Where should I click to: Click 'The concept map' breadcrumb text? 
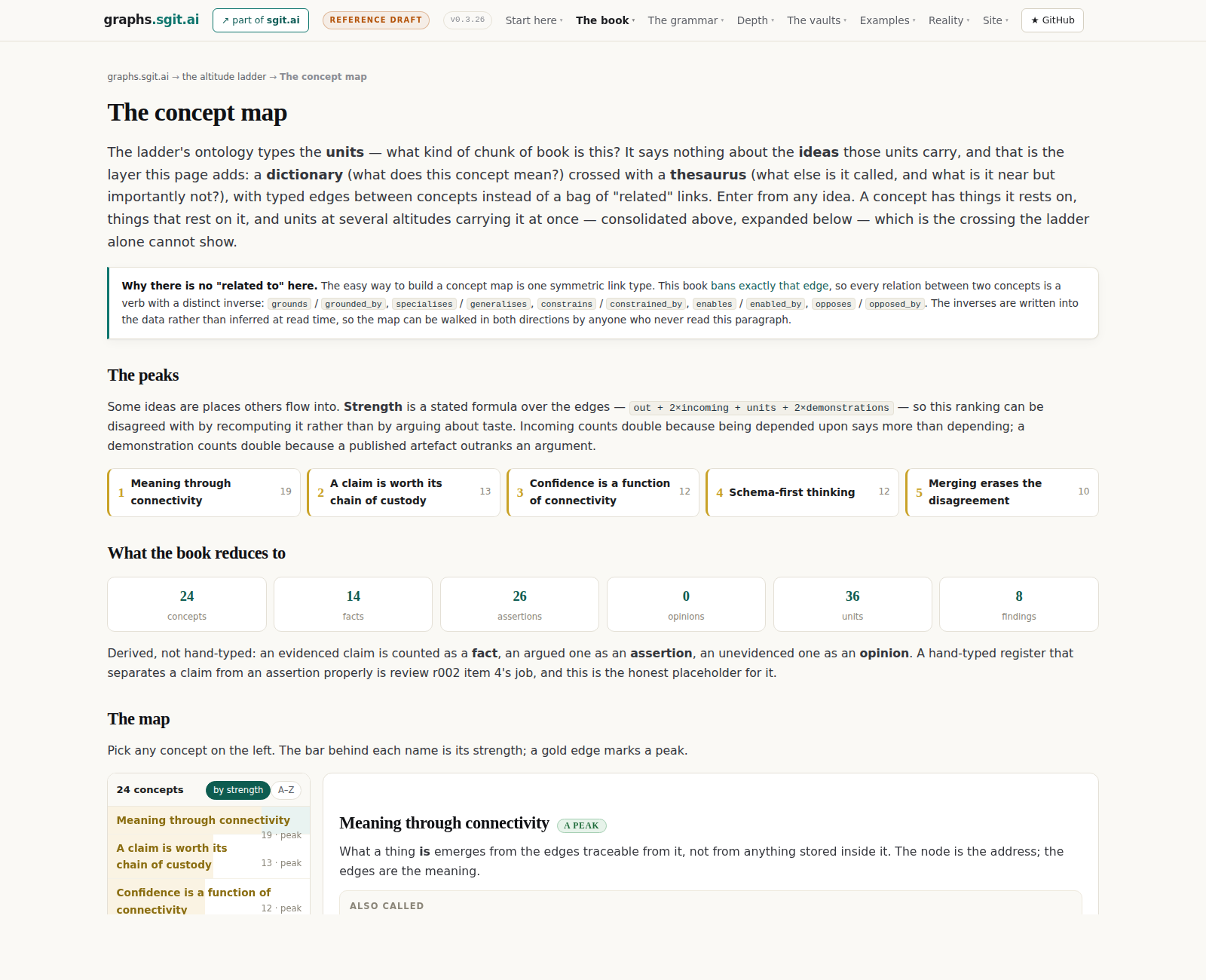click(323, 77)
